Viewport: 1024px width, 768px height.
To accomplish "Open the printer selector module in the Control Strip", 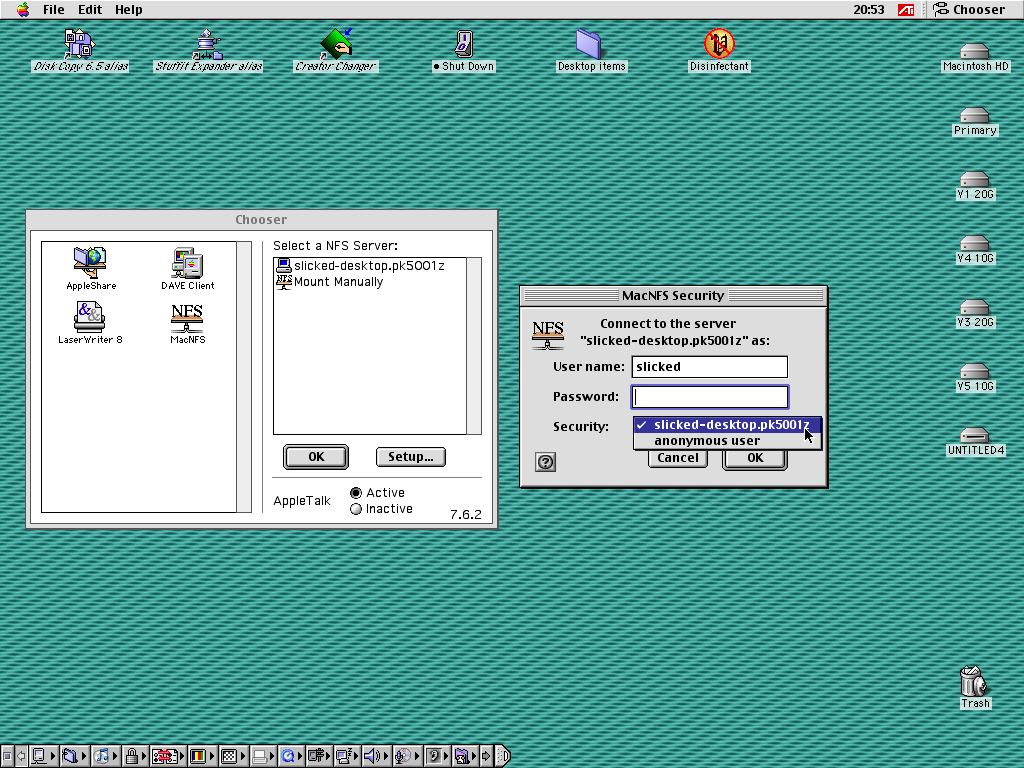I will click(x=263, y=756).
